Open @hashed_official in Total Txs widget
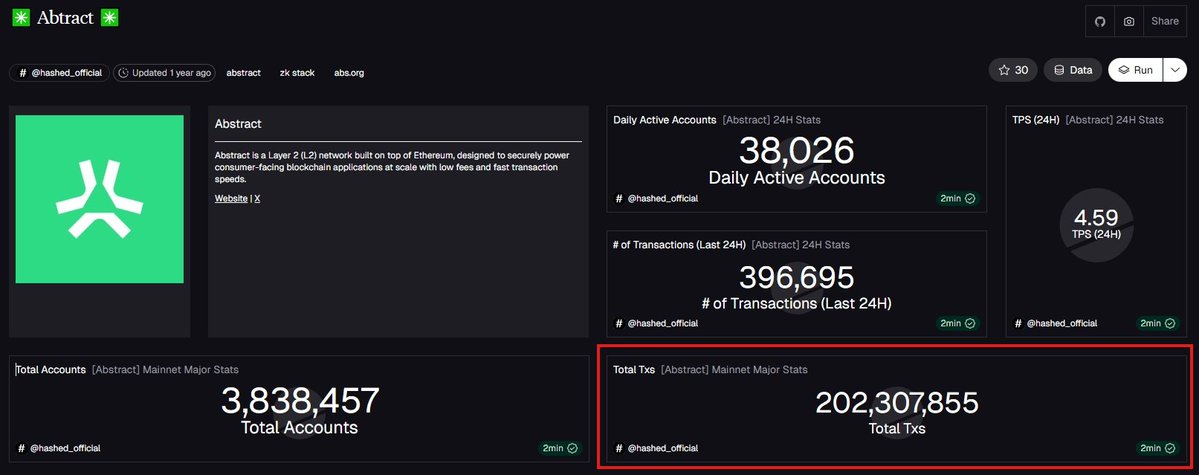The height and width of the screenshot is (475, 1199). pos(656,448)
